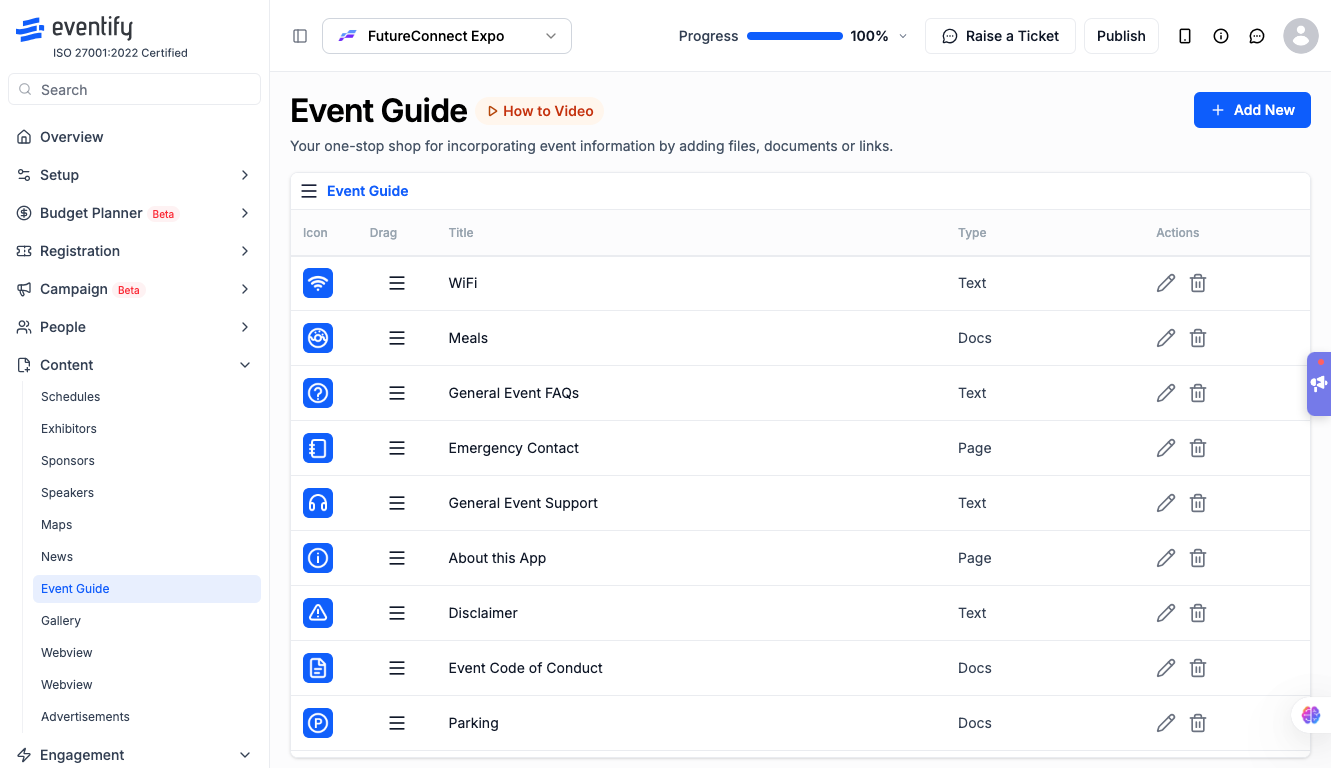Edit the General Event FAQs entry
Viewport: 1331px width, 768px height.
point(1165,393)
